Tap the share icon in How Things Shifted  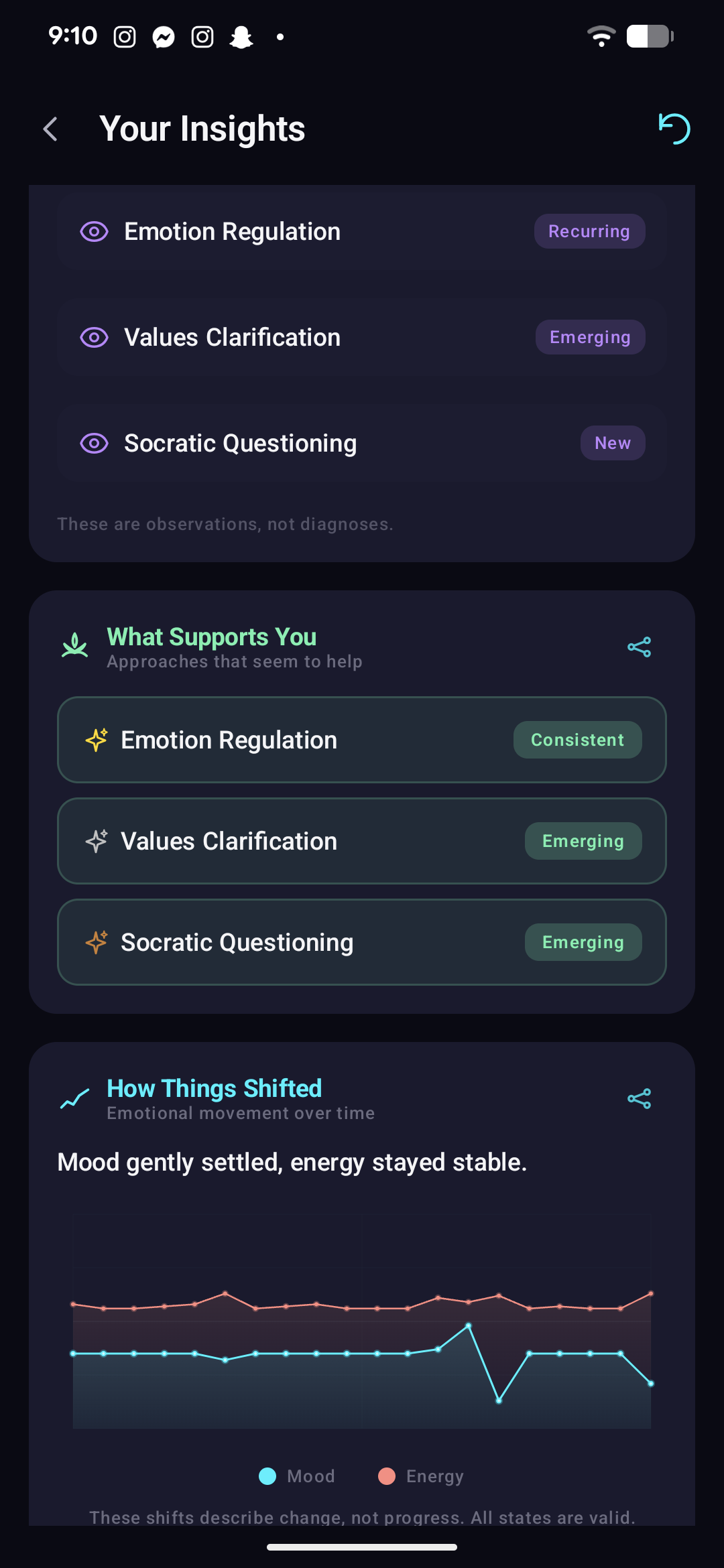(638, 1098)
